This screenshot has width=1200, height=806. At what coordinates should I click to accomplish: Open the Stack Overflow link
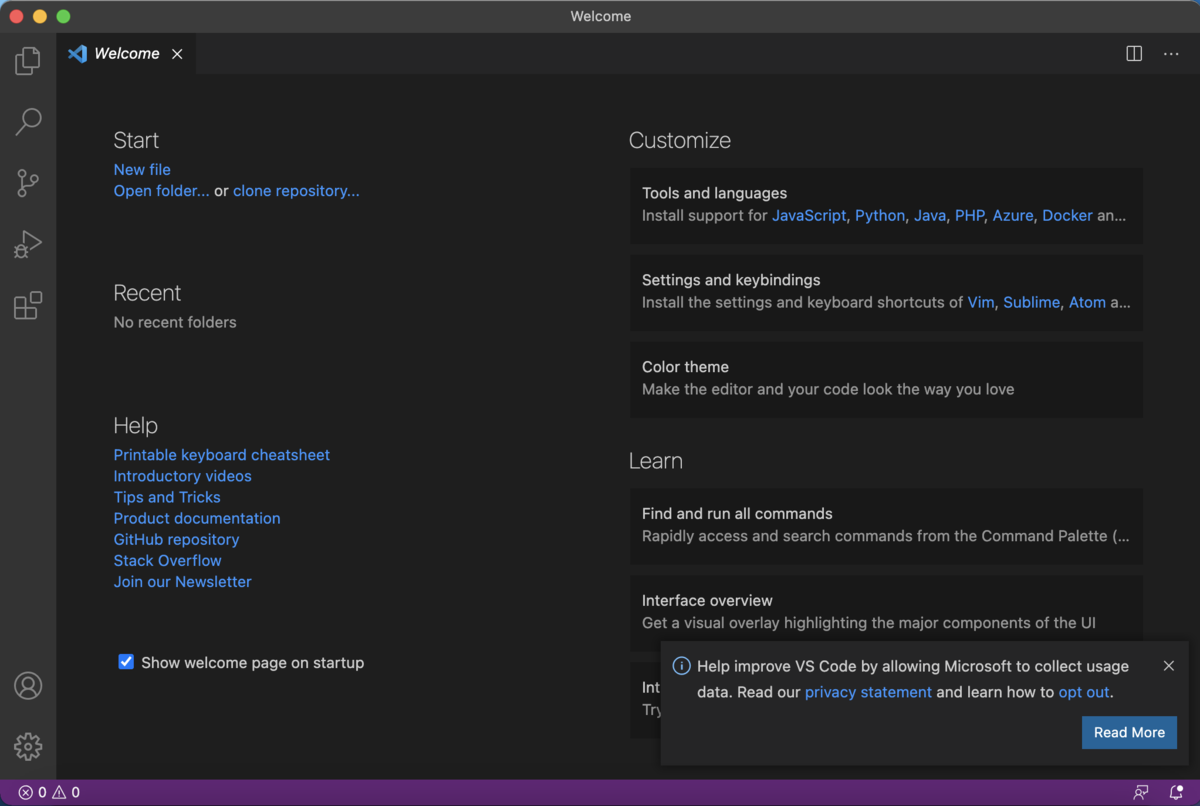[167, 560]
